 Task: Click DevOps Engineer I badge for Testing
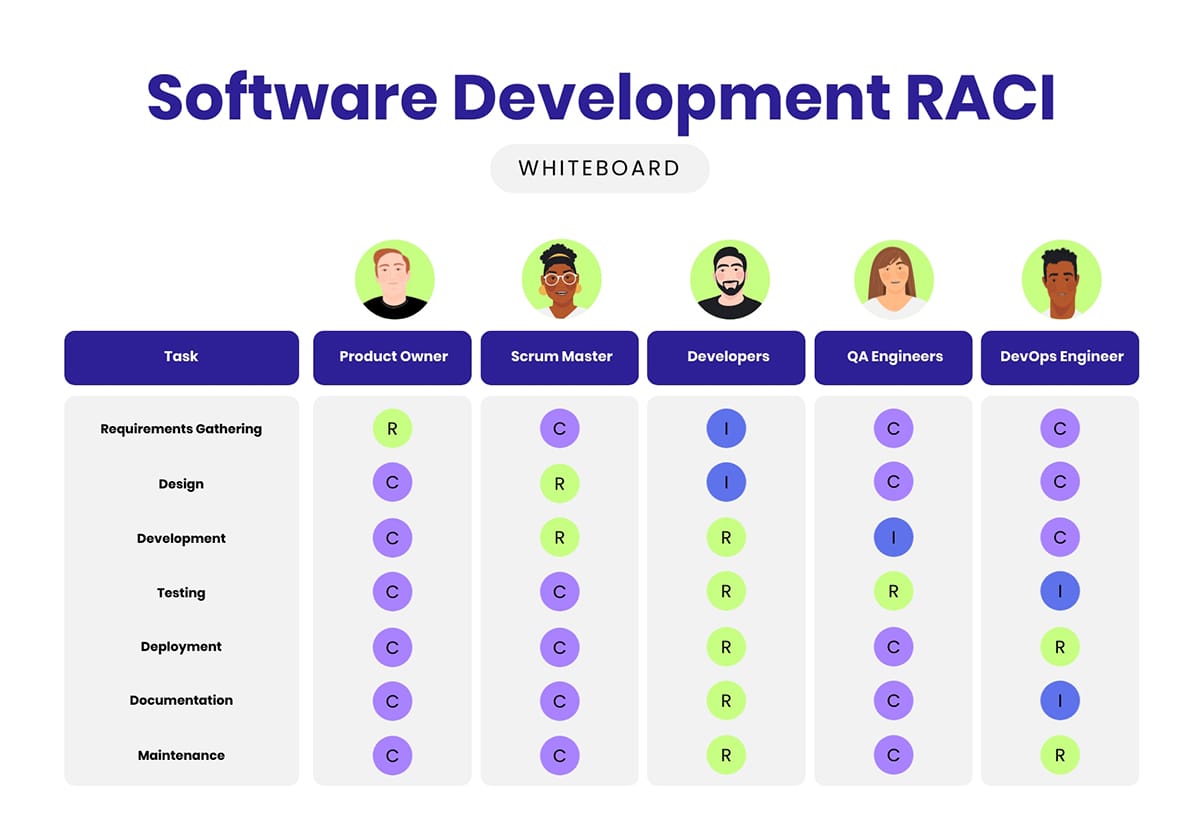pos(1060,592)
